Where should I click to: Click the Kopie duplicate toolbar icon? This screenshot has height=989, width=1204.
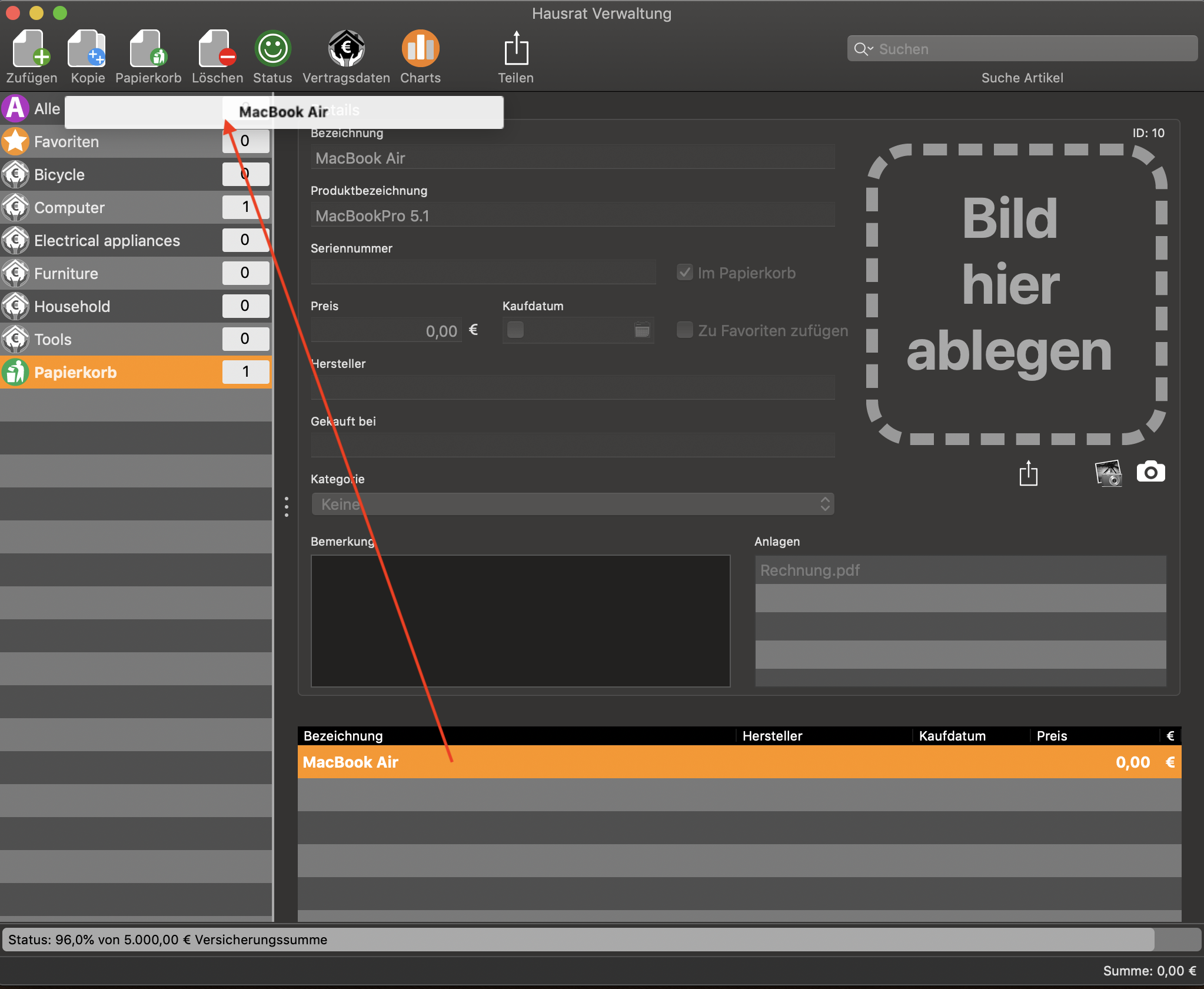(x=87, y=48)
